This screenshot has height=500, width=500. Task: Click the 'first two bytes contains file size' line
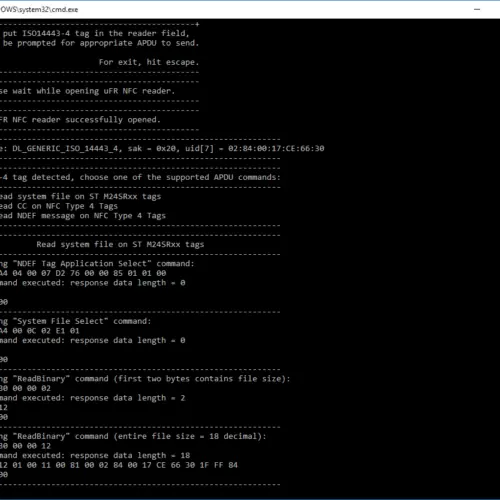tap(145, 379)
